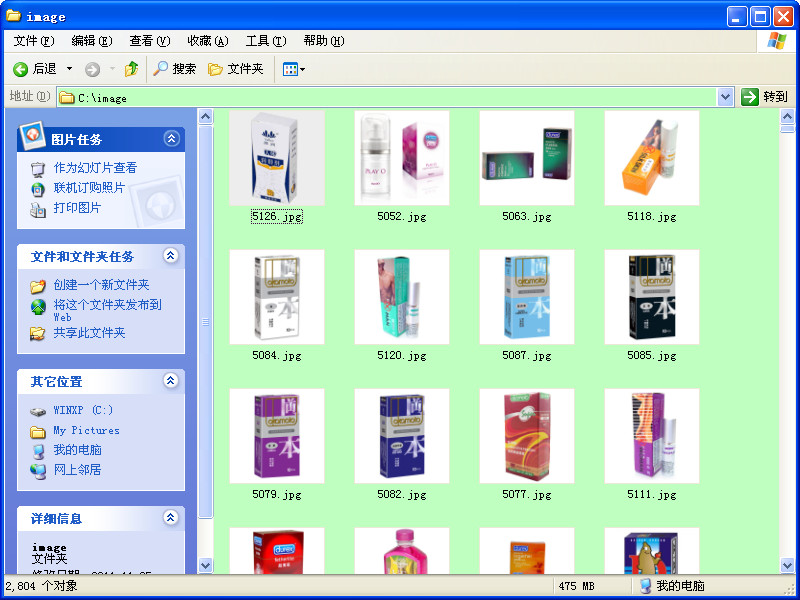800x600 pixels.
Task: Click the task pane scroll up arrow
Action: pos(205,117)
